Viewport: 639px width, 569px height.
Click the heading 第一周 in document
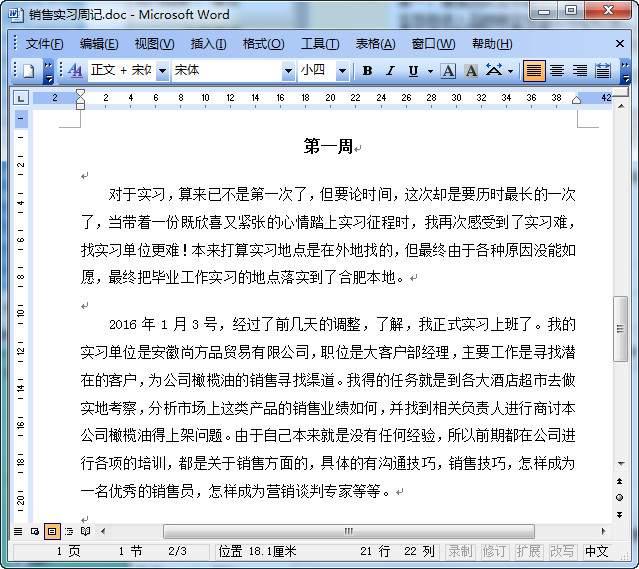coord(328,146)
